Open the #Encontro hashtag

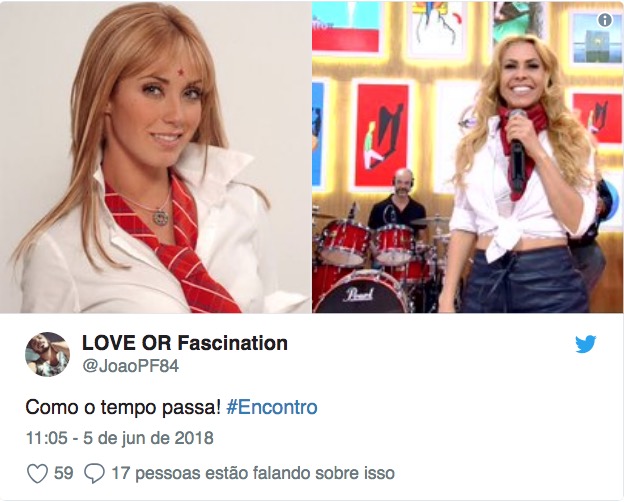[x=272, y=407]
